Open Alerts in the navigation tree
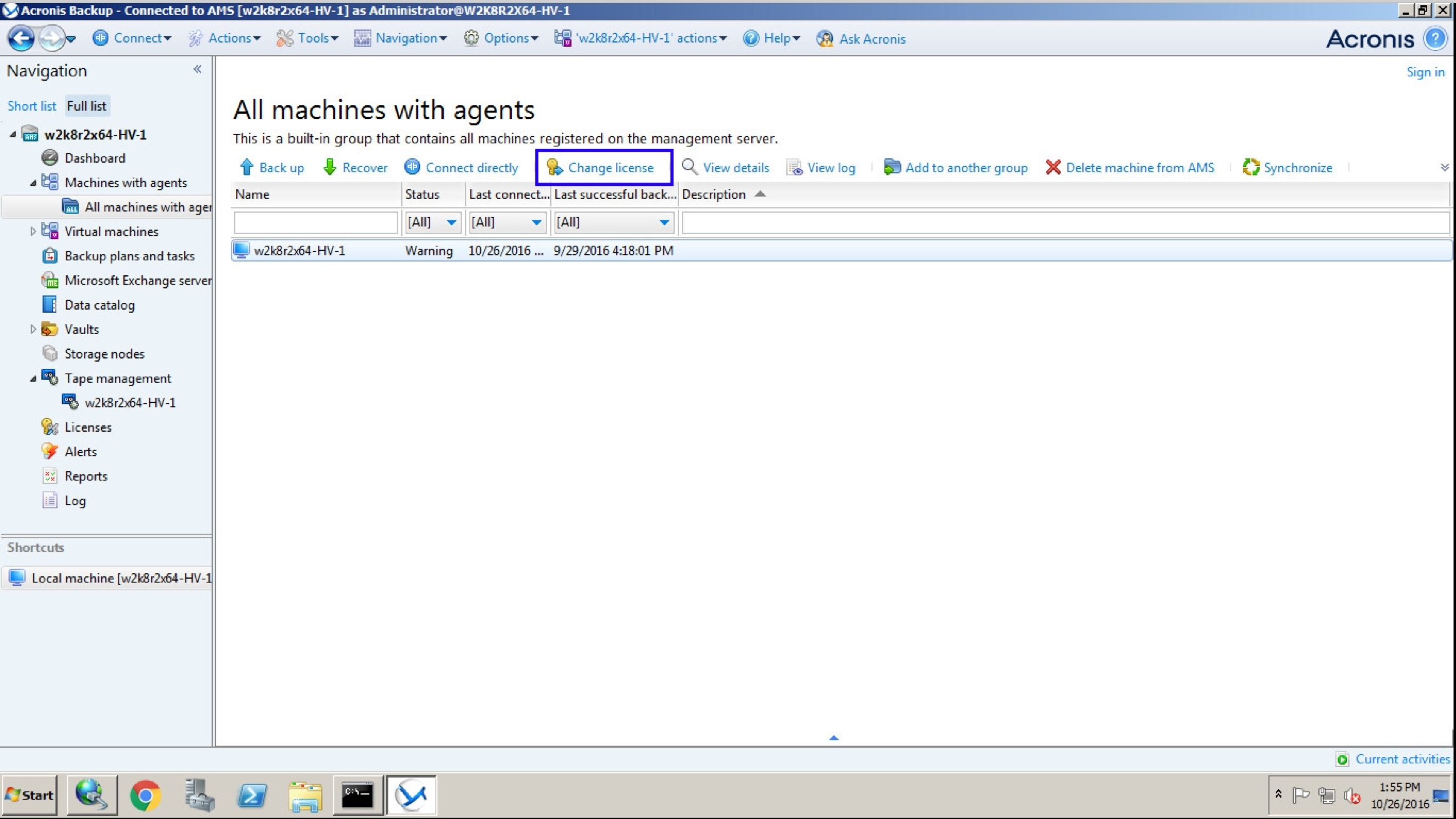The image size is (1456, 819). pyautogui.click(x=80, y=451)
